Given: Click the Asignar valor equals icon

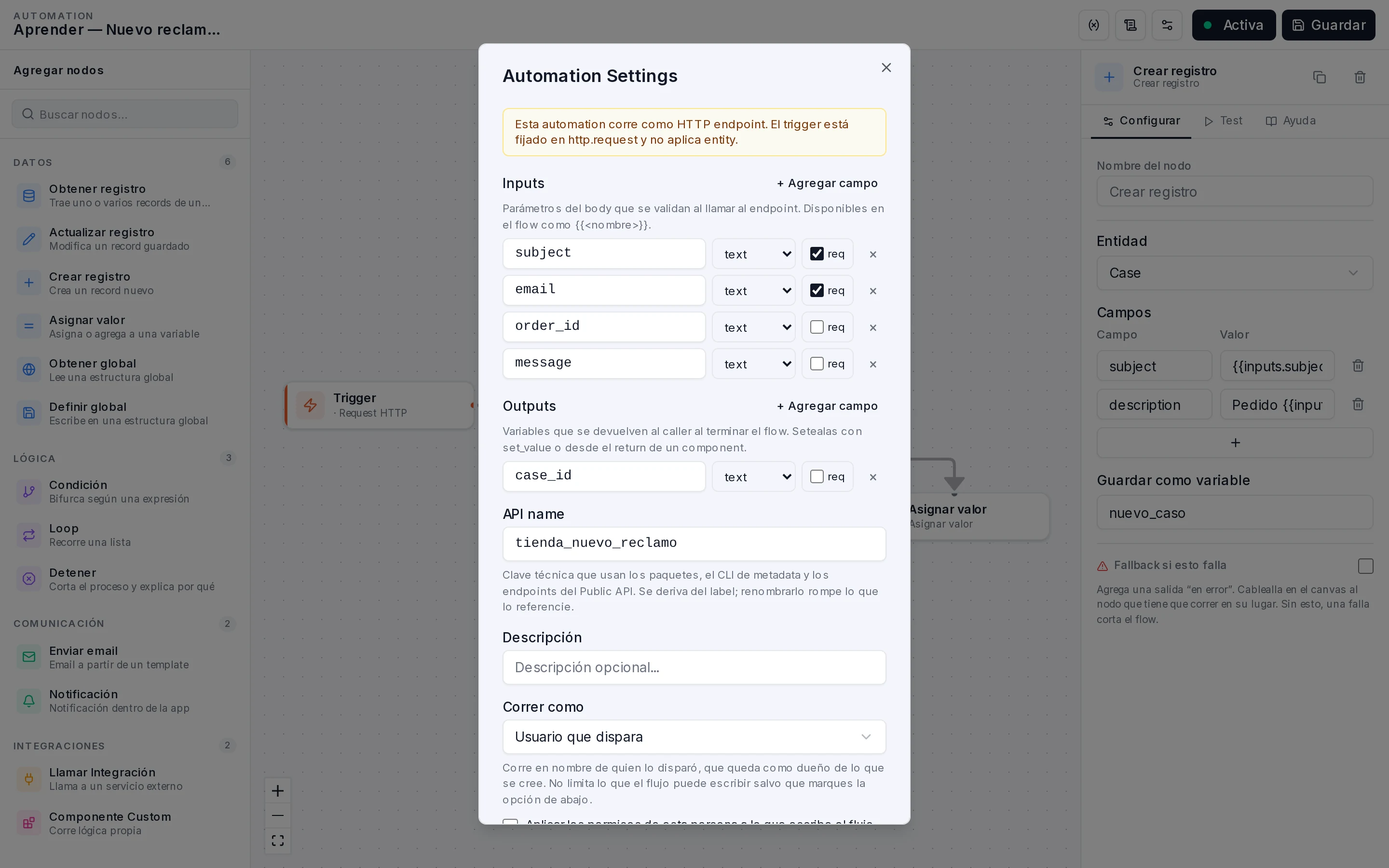Looking at the screenshot, I should [x=29, y=326].
